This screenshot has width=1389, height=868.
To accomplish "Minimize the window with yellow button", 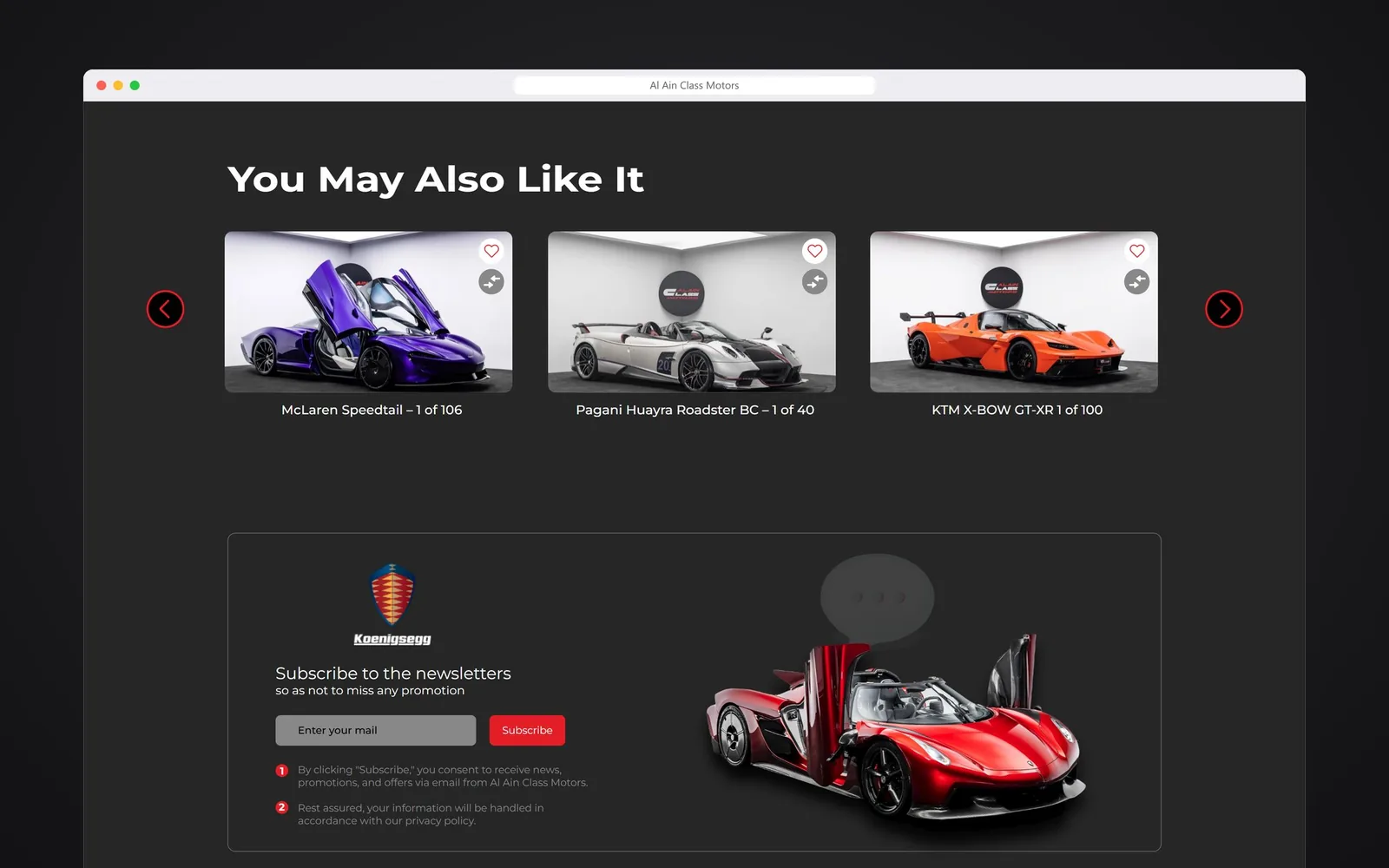I will coord(118,85).
